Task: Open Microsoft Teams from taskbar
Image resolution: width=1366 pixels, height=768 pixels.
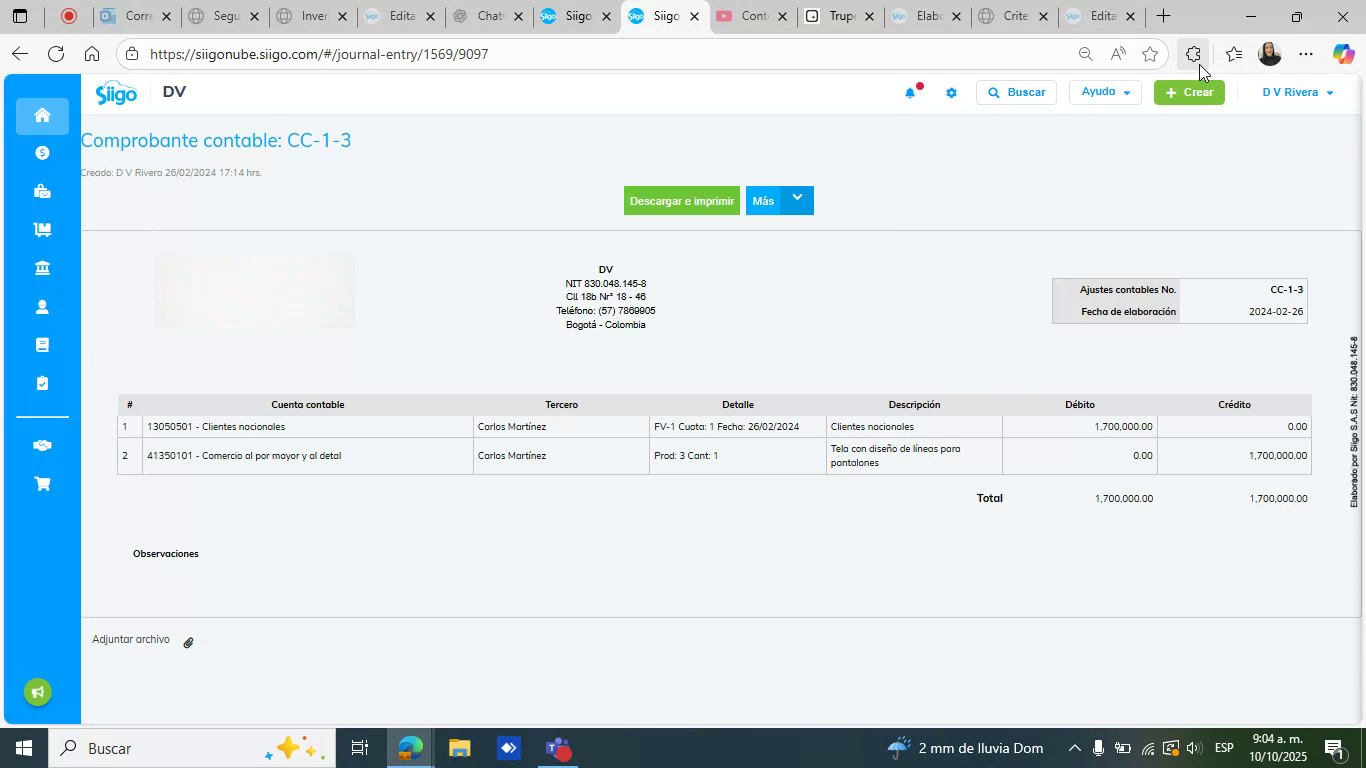Action: 558,748
